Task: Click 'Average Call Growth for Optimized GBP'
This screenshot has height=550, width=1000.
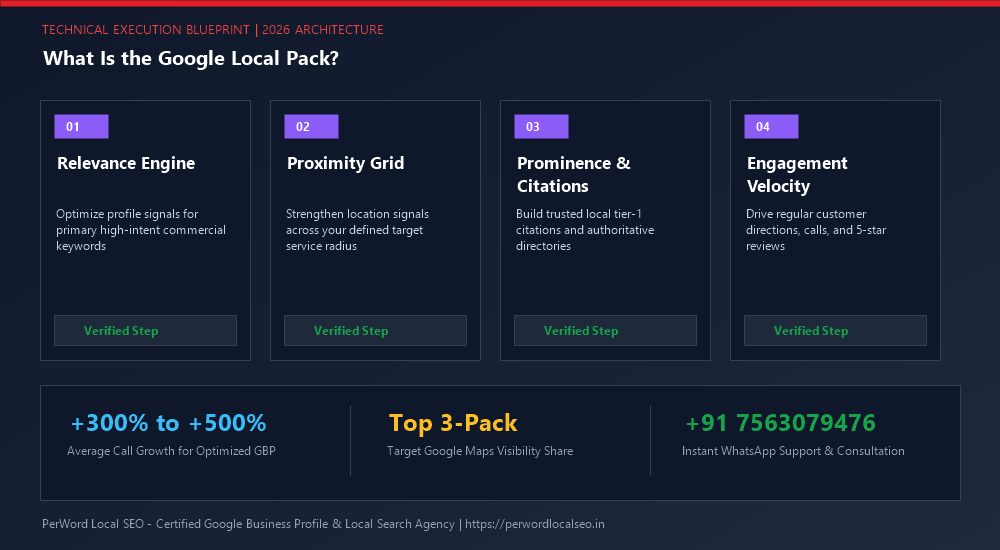Action: [171, 450]
